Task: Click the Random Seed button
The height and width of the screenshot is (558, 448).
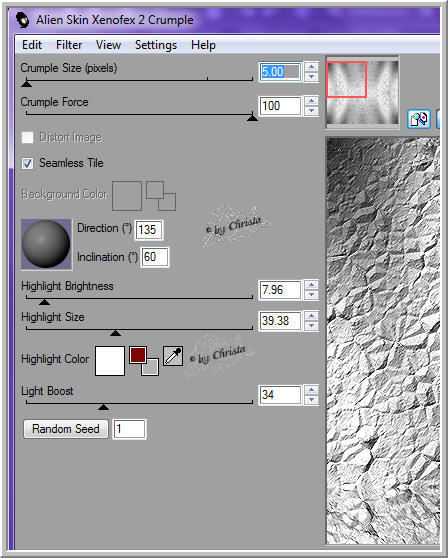Action: coord(66,429)
